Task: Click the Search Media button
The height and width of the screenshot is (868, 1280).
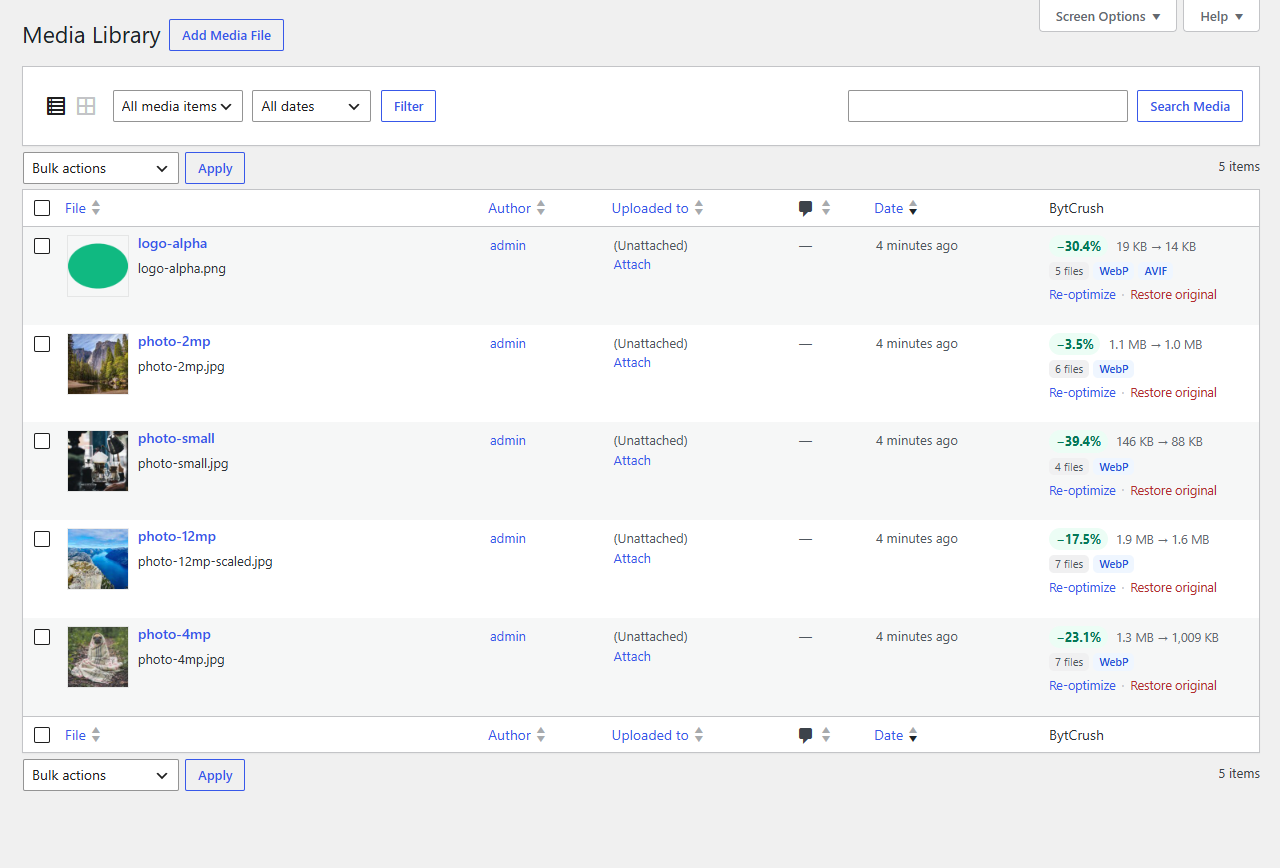Action: coord(1190,106)
